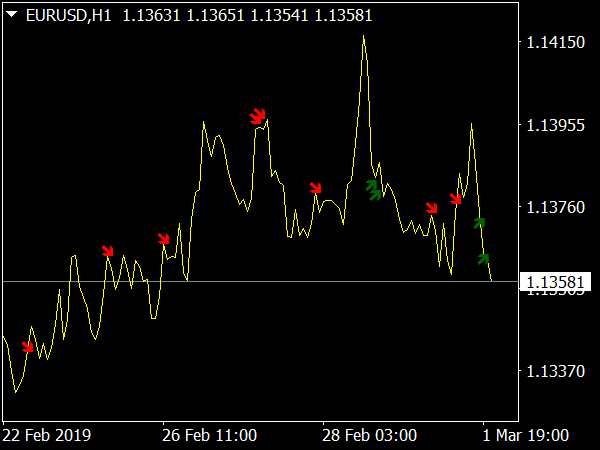Select the low price value 1.13541
600x450 pixels.
279,16
